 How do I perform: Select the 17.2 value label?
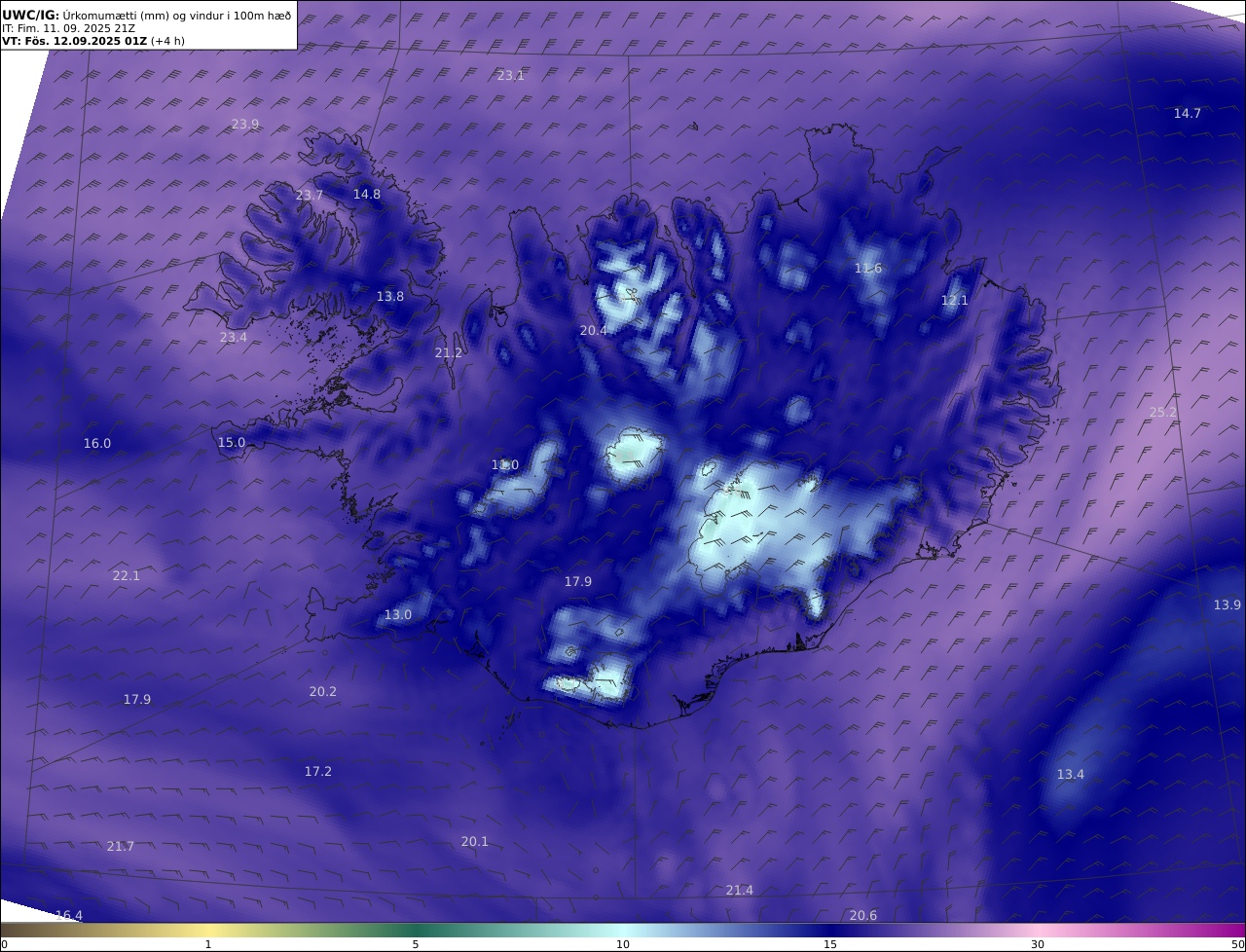318,771
